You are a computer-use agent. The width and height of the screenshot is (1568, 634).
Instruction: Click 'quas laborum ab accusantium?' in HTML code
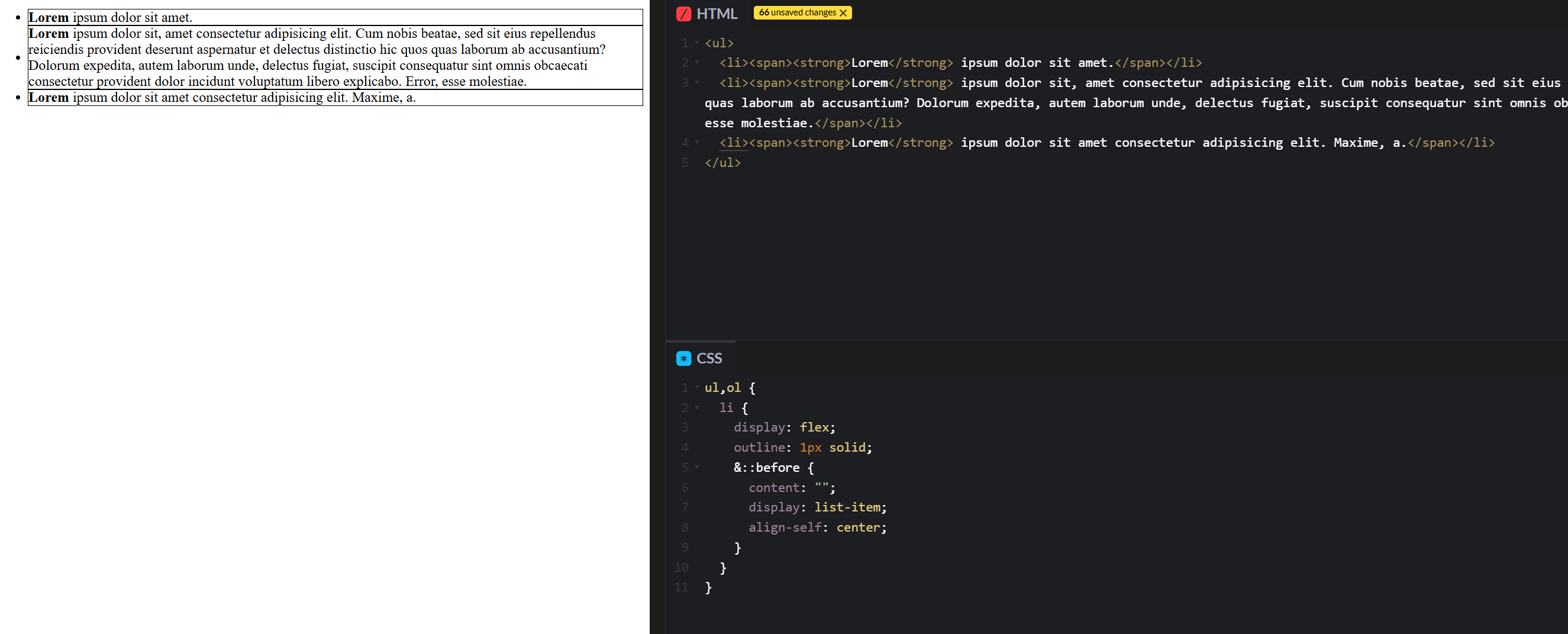[806, 103]
